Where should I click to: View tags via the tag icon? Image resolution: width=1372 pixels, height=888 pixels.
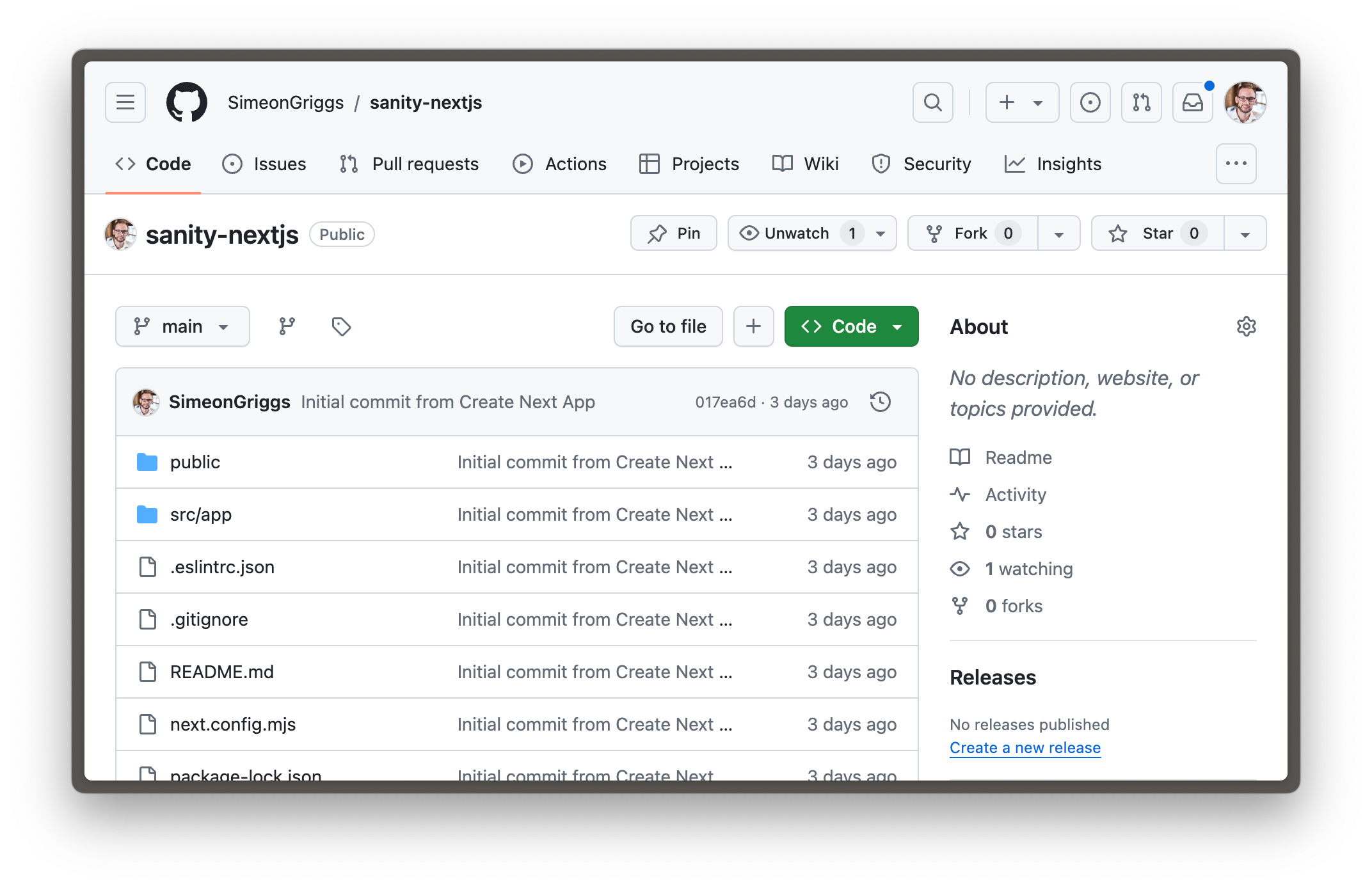click(341, 326)
